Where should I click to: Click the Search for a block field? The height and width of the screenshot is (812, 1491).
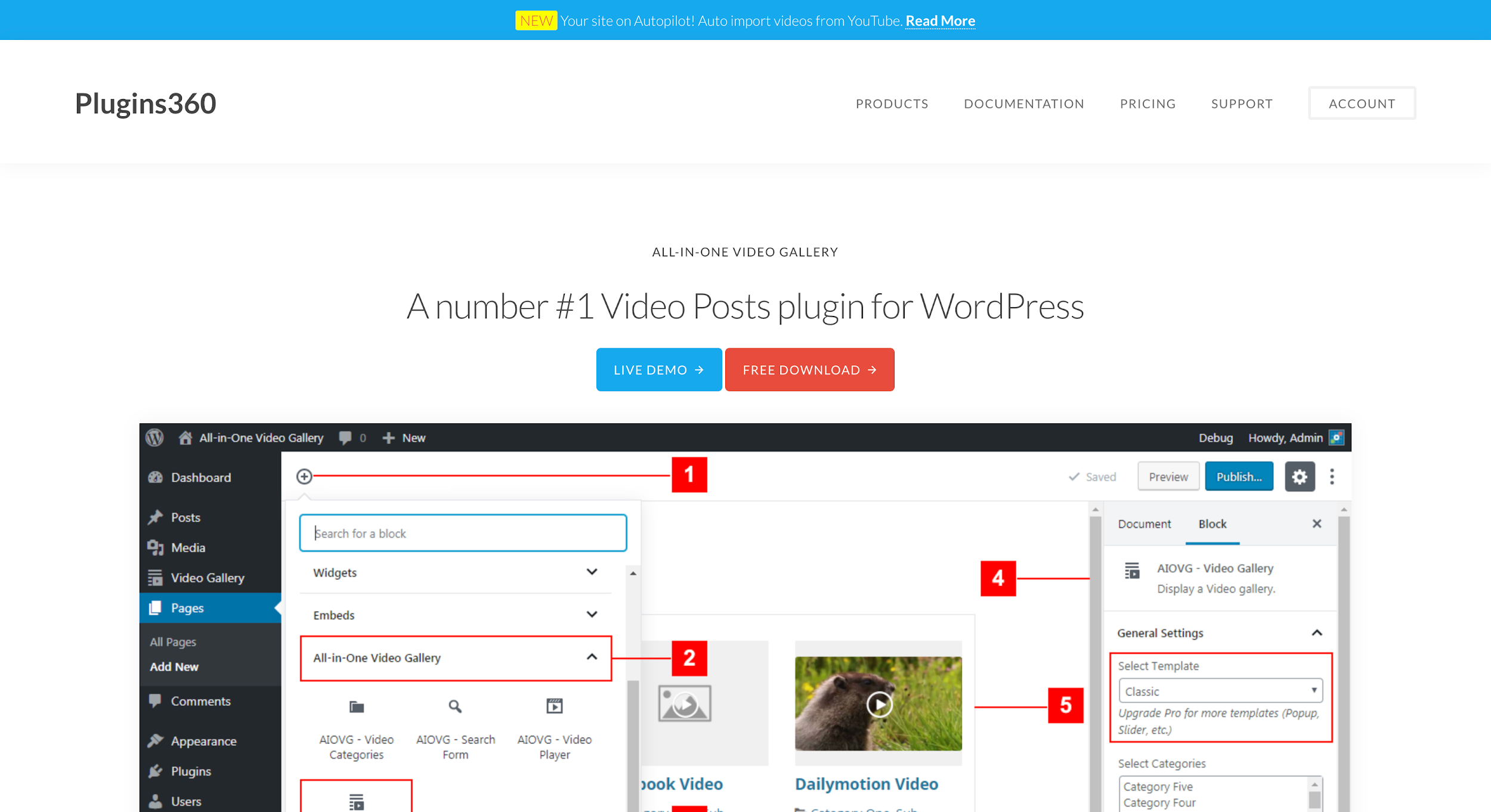tap(463, 533)
